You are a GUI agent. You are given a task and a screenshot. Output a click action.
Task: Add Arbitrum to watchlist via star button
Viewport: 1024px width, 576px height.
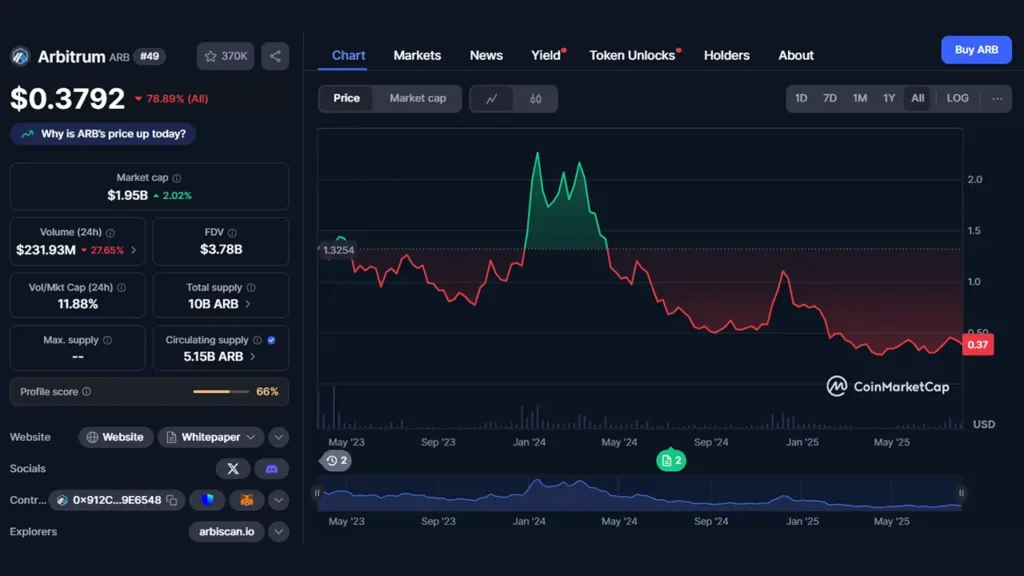(x=225, y=56)
